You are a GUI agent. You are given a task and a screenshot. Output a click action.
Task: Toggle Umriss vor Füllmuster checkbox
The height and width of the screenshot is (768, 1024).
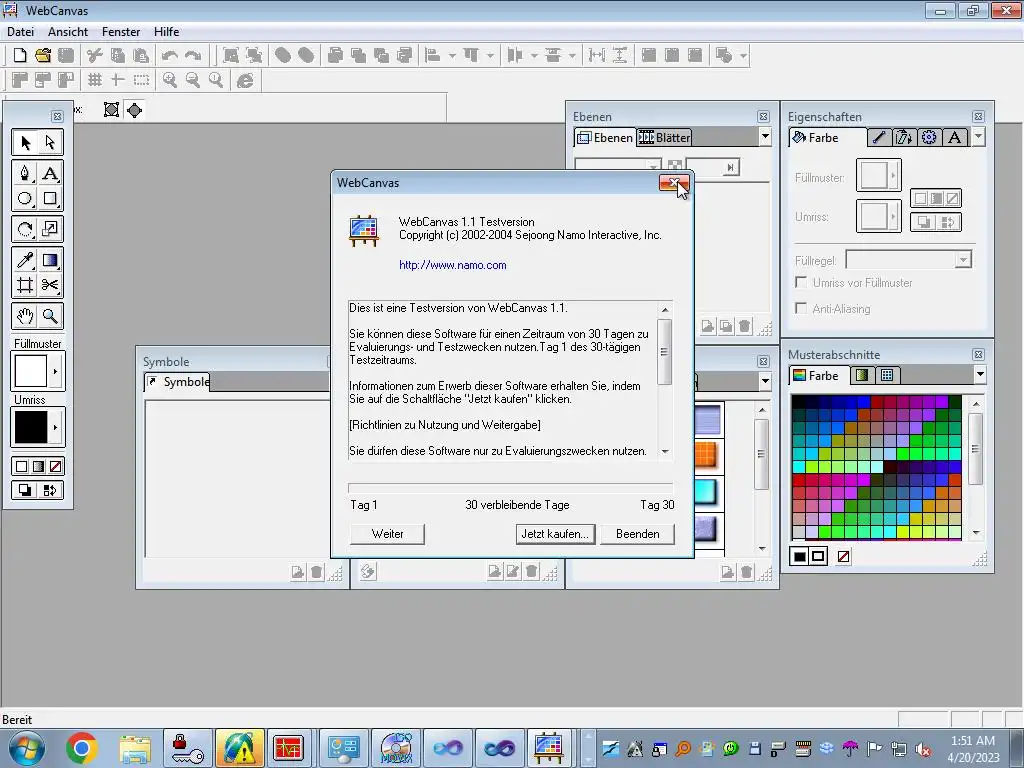tap(801, 282)
